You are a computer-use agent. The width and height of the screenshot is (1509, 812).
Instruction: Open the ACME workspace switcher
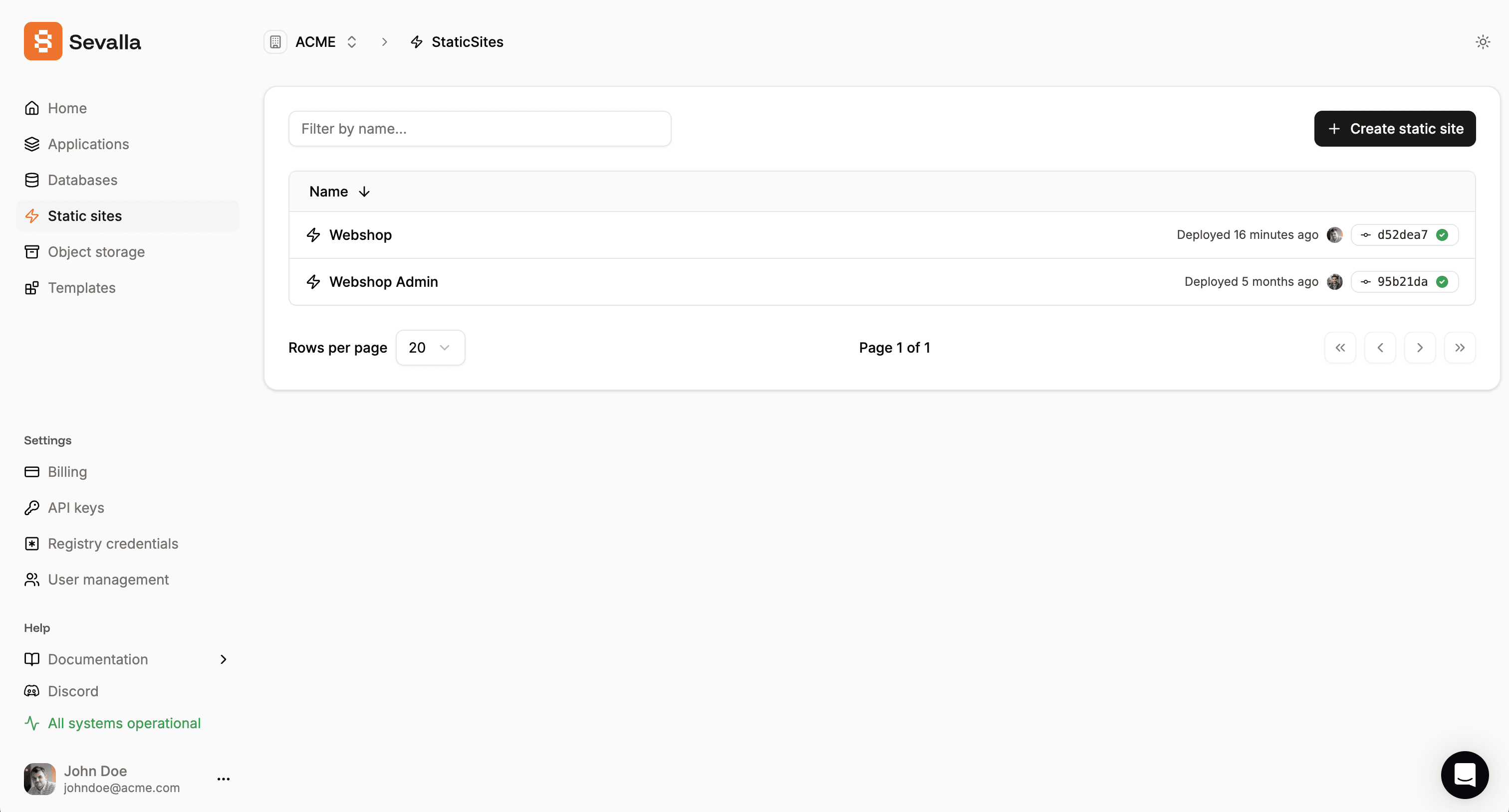[x=351, y=41]
